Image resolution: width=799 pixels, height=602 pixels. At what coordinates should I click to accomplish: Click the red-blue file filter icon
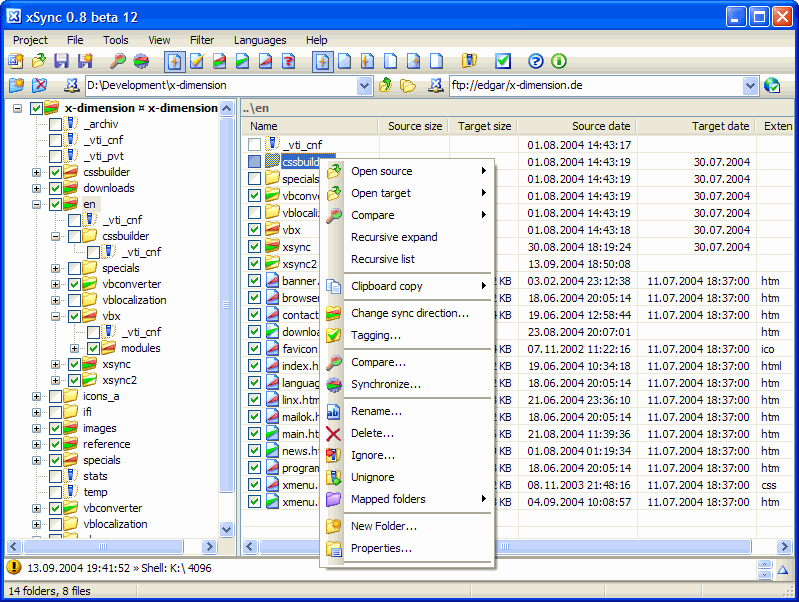coord(265,61)
